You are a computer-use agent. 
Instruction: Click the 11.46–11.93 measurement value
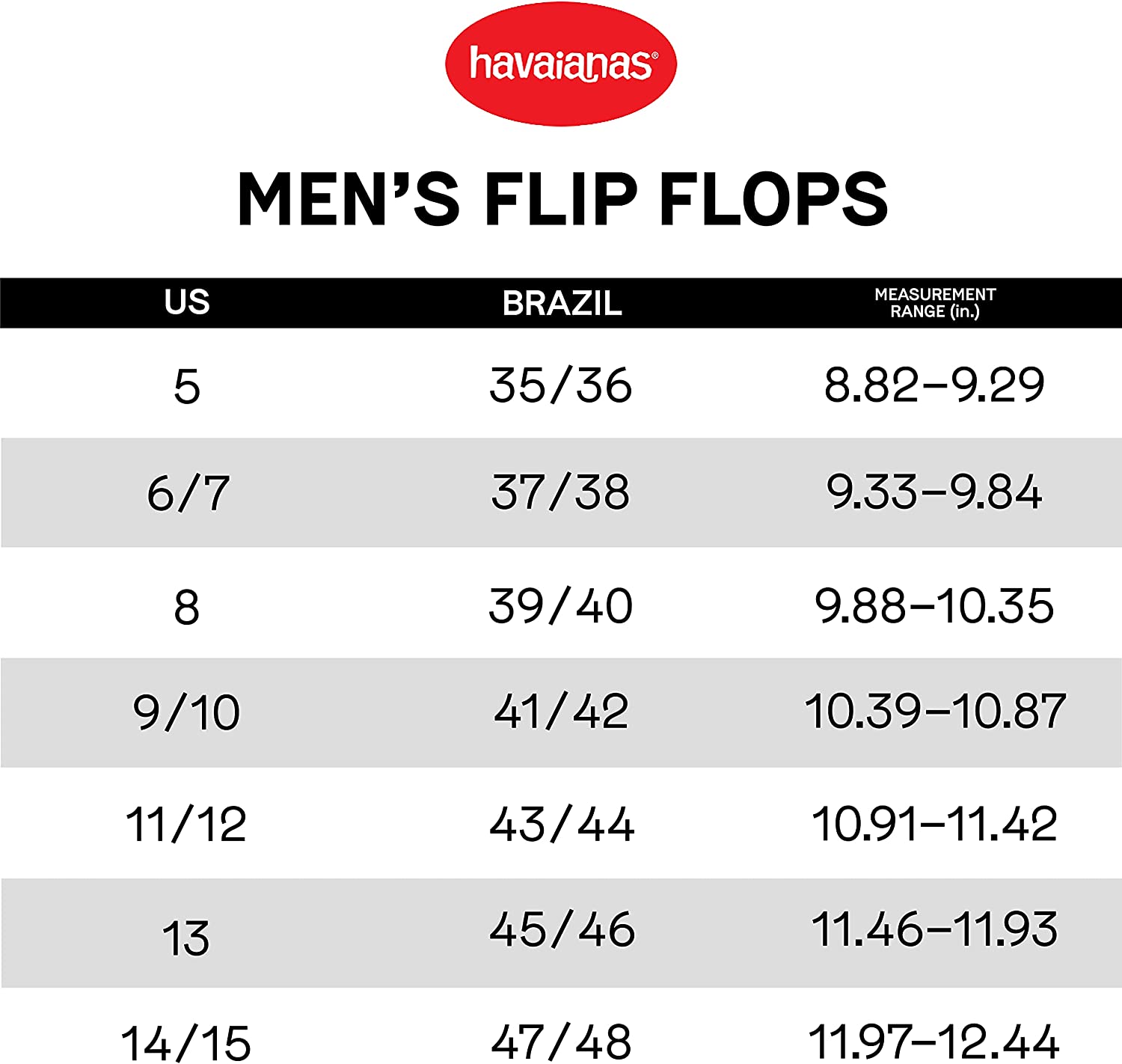[934, 930]
